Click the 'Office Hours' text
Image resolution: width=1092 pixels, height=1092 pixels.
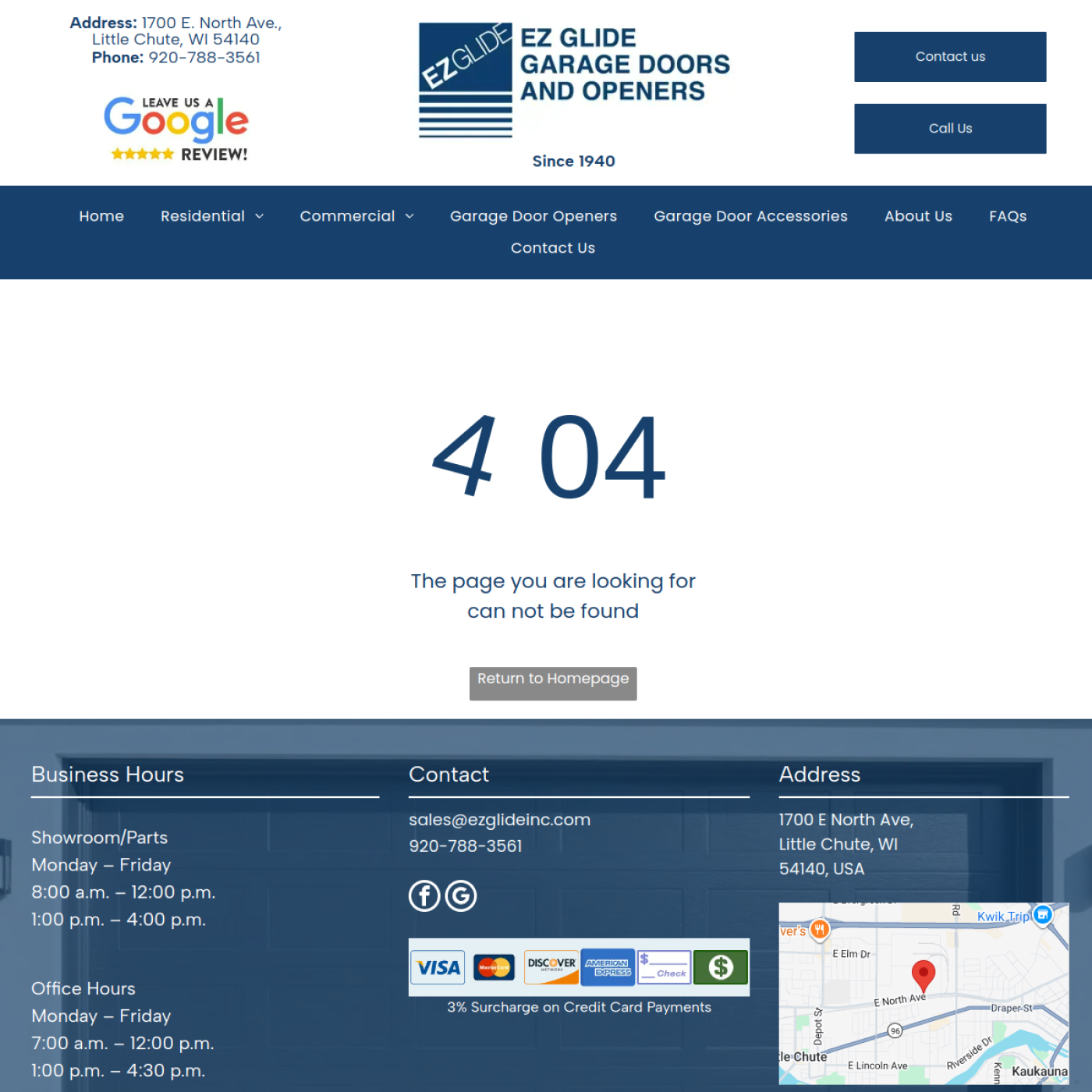coord(83,989)
